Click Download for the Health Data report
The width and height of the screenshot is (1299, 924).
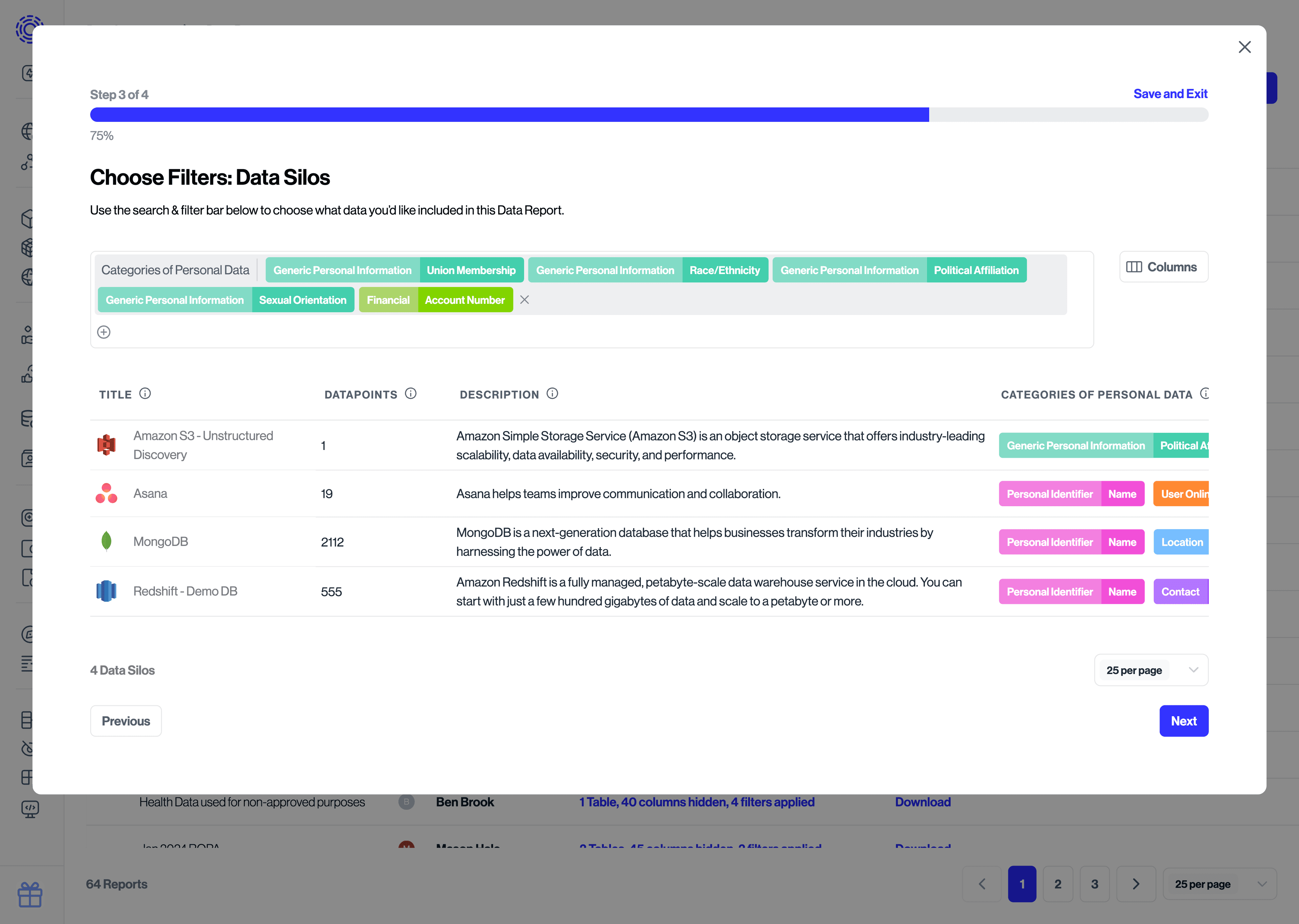[x=922, y=802]
